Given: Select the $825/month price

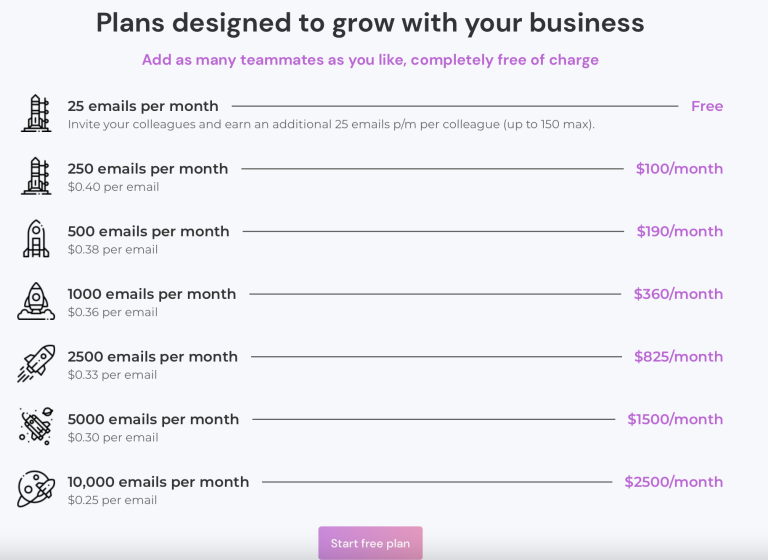Looking at the screenshot, I should (x=678, y=357).
